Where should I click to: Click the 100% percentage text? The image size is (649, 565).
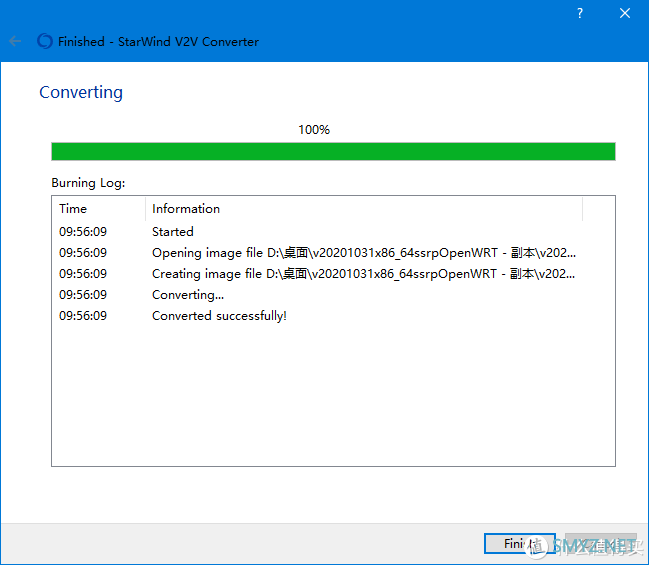coord(314,130)
